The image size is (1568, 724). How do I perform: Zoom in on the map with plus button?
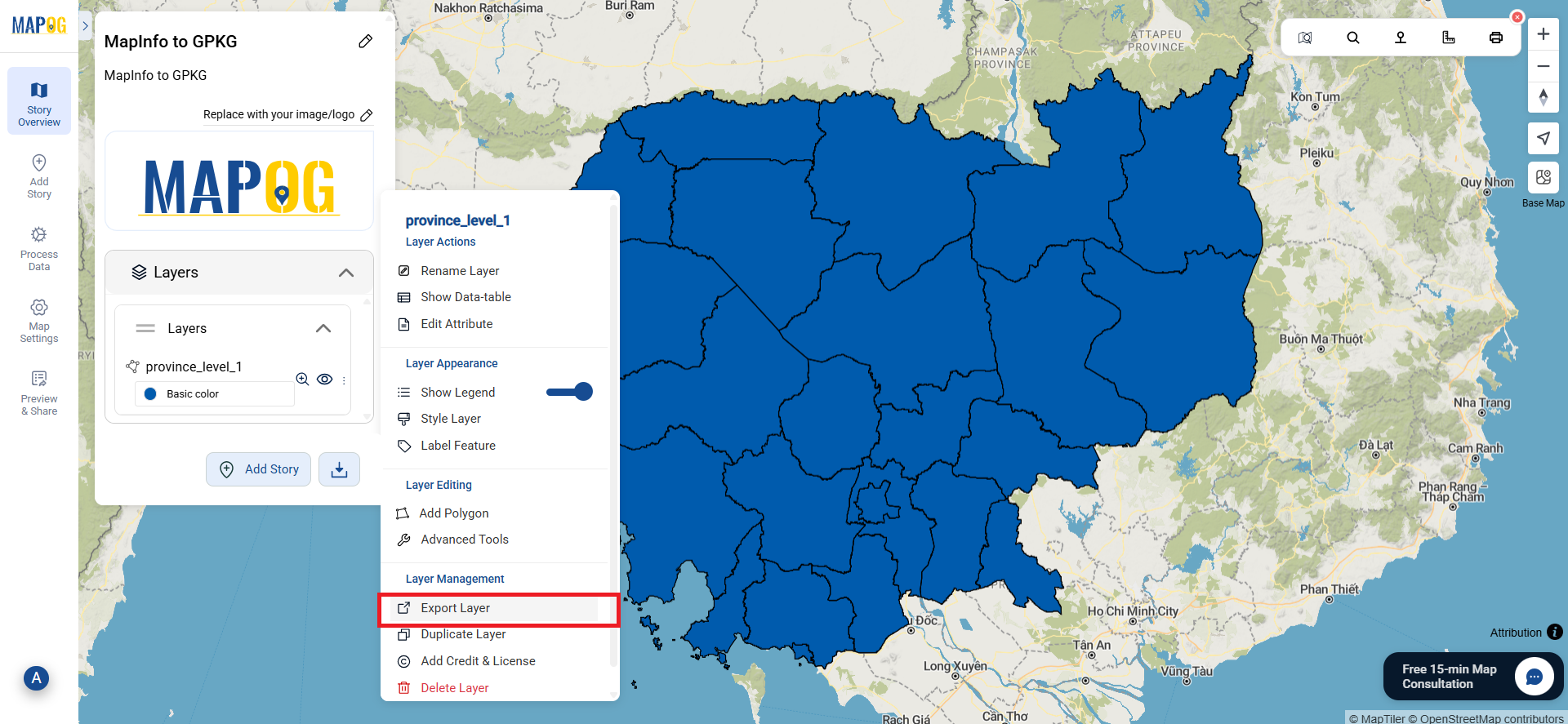coord(1543,34)
